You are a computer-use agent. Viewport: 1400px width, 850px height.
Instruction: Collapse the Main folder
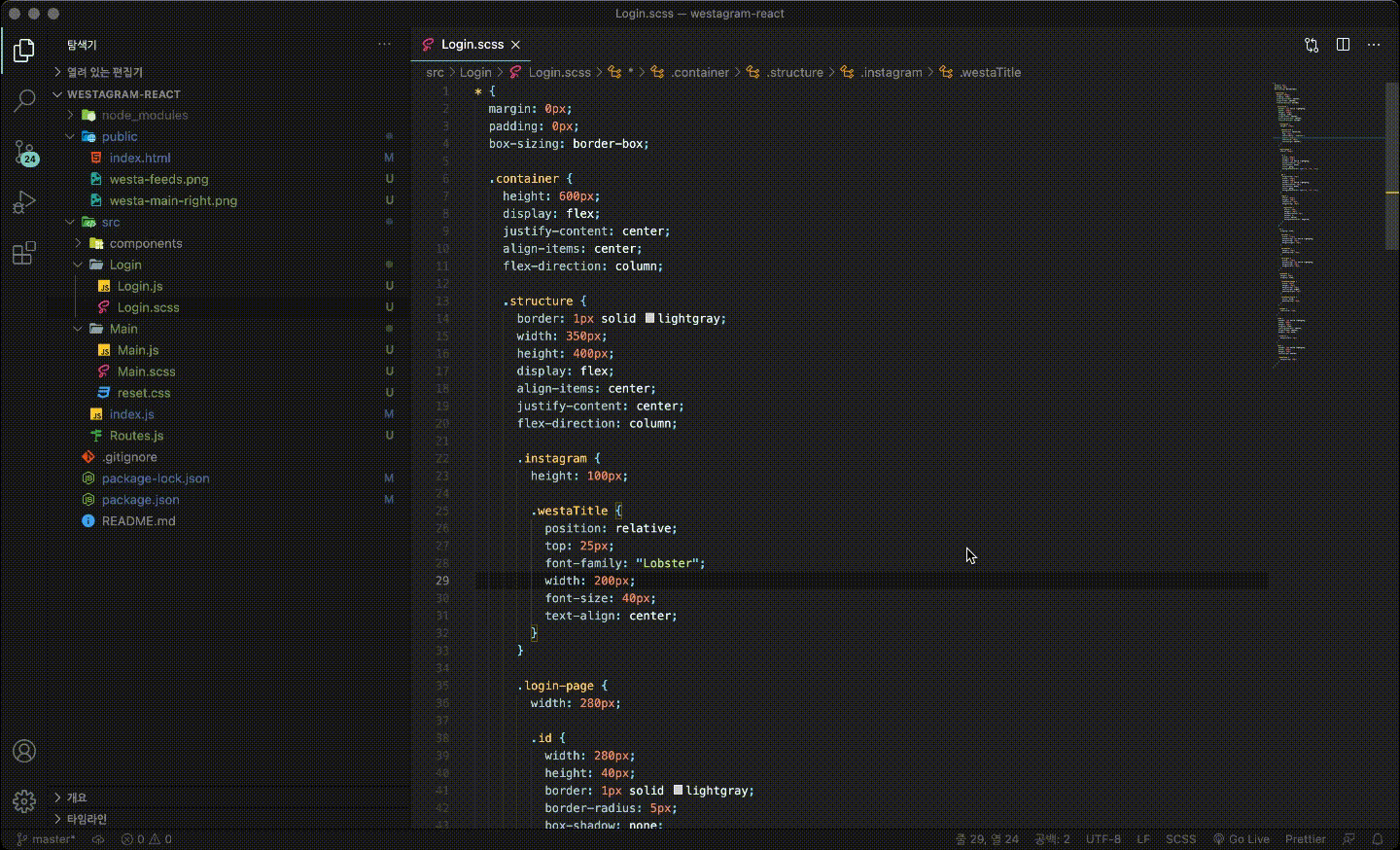[x=228, y=329]
